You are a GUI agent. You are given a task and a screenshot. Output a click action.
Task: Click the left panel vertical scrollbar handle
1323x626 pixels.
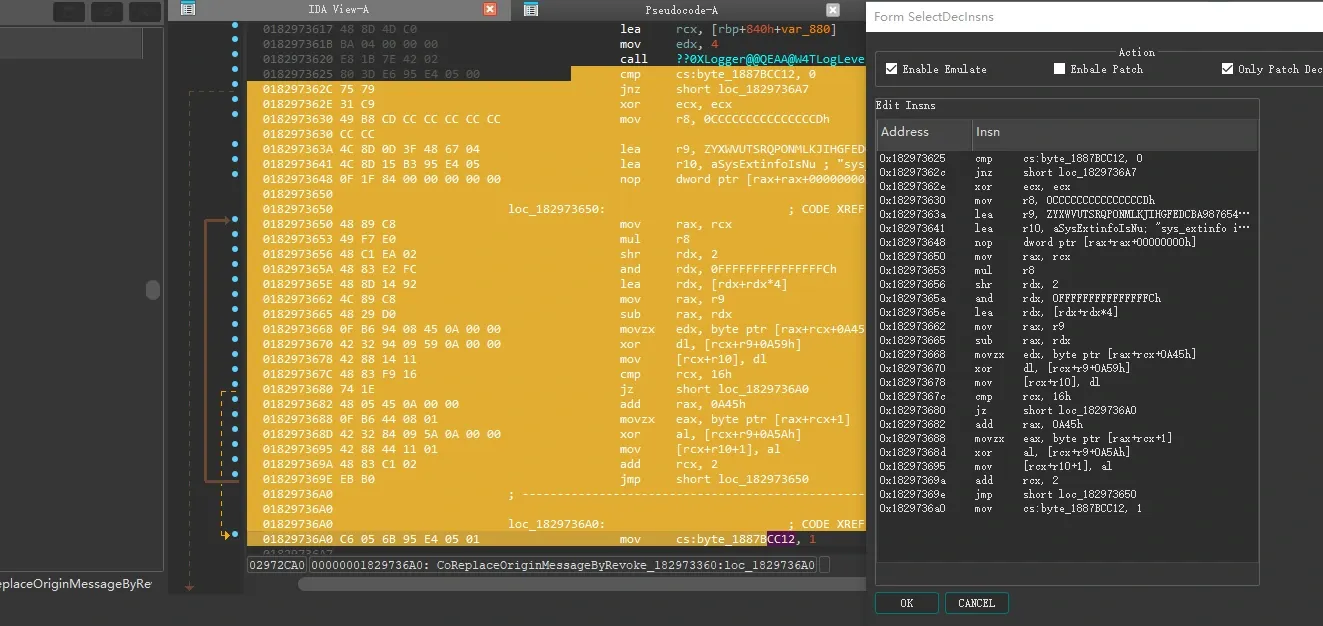[153, 290]
